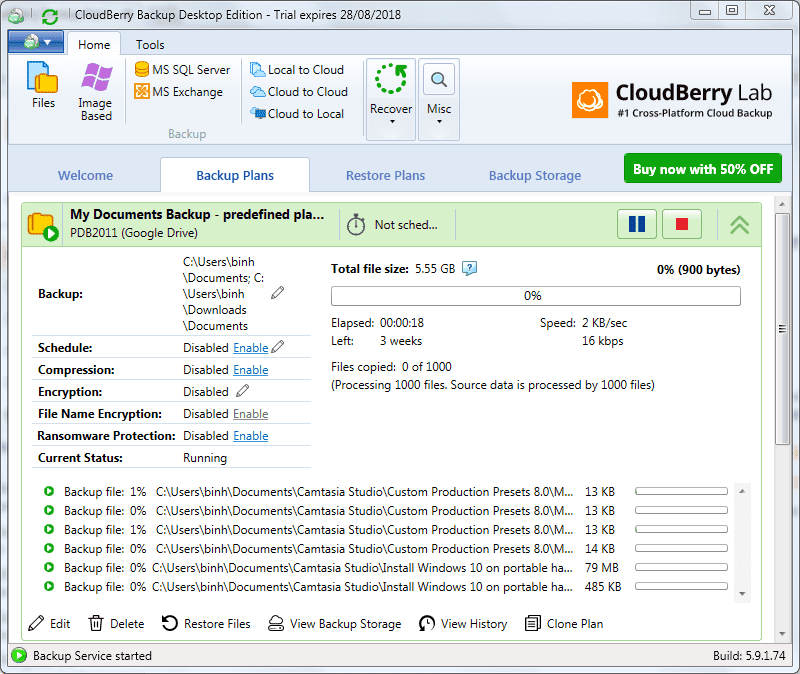800x674 pixels.
Task: Click the Current Status Running value
Action: click(x=205, y=458)
